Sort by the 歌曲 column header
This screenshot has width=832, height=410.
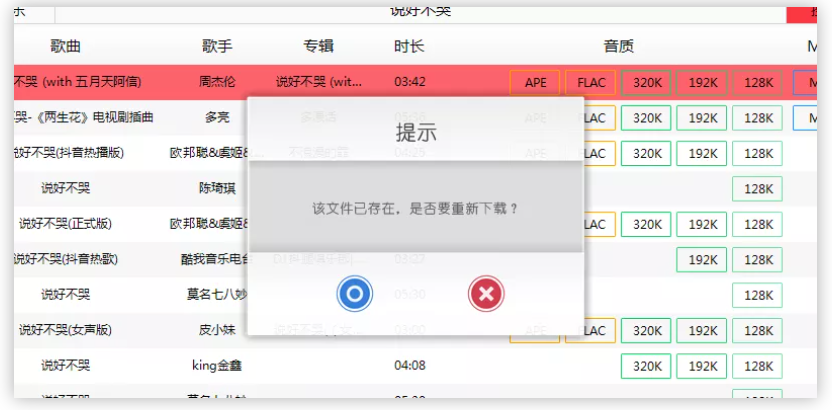(65, 47)
